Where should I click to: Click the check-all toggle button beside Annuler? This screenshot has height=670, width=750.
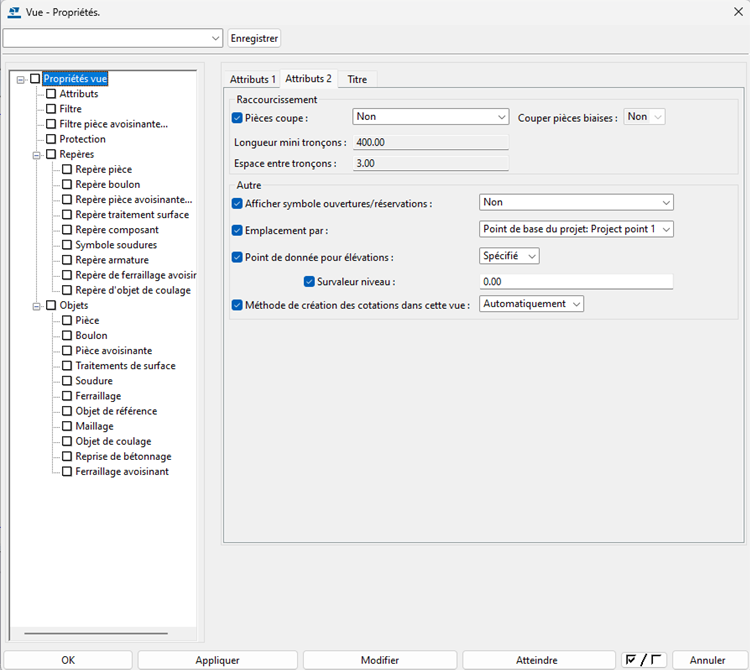(643, 660)
